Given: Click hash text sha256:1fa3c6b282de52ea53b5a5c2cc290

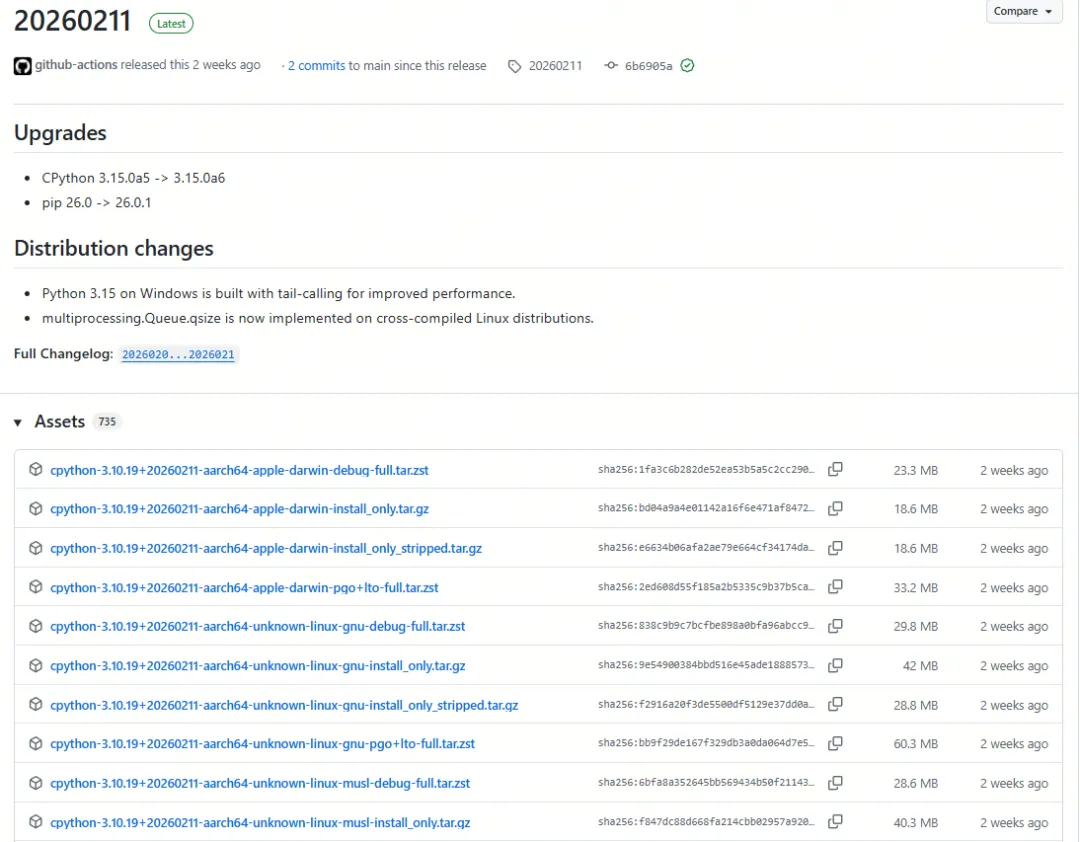Looking at the screenshot, I should pos(706,470).
